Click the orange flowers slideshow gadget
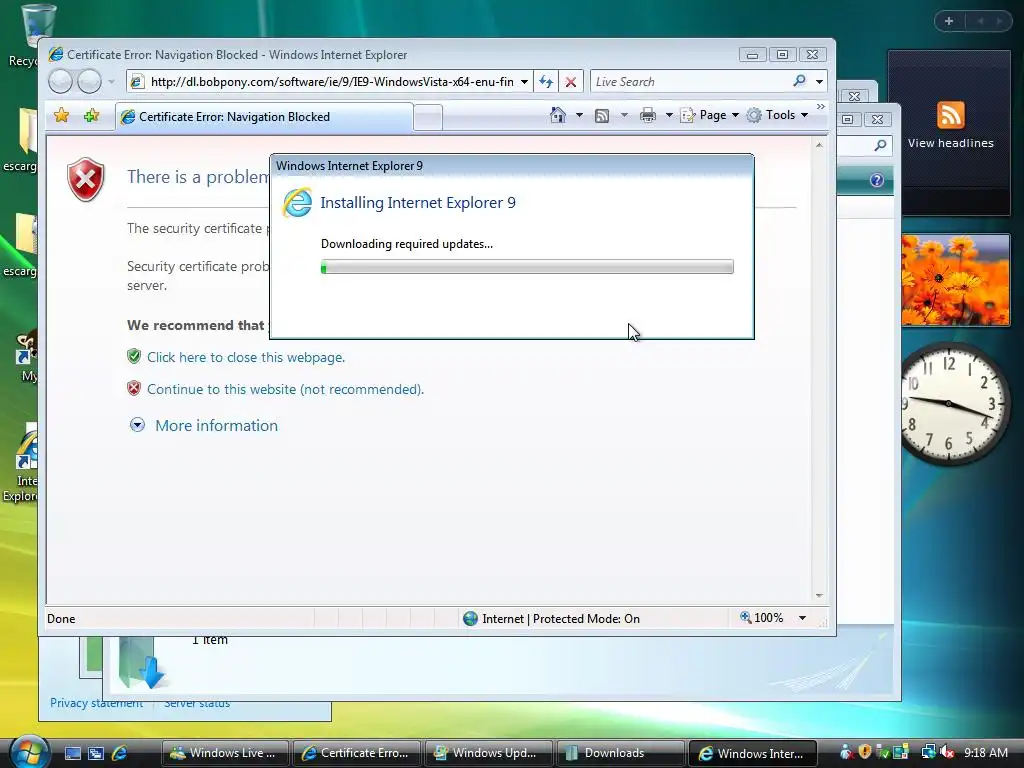 [x=955, y=280]
